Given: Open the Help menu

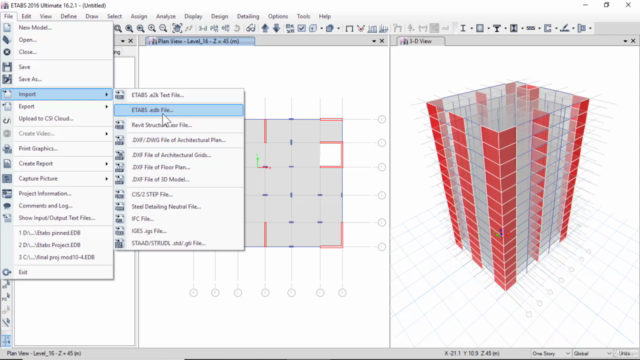Looking at the screenshot, I should pyautogui.click(x=324, y=16).
